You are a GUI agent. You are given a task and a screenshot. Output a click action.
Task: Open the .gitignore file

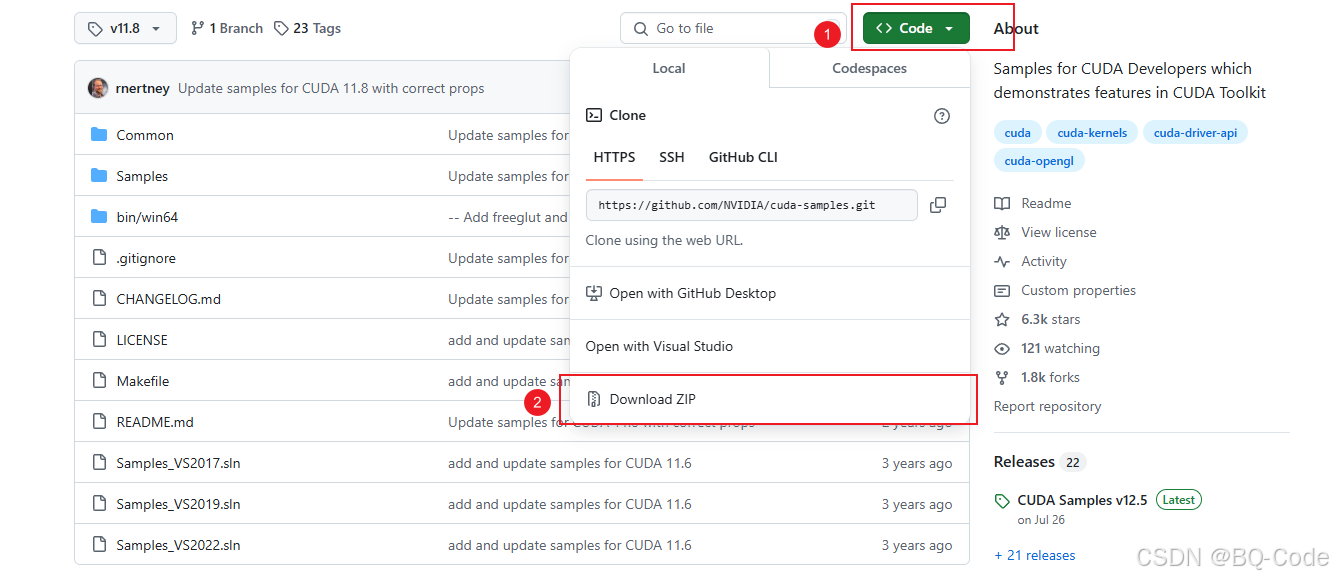tap(146, 258)
